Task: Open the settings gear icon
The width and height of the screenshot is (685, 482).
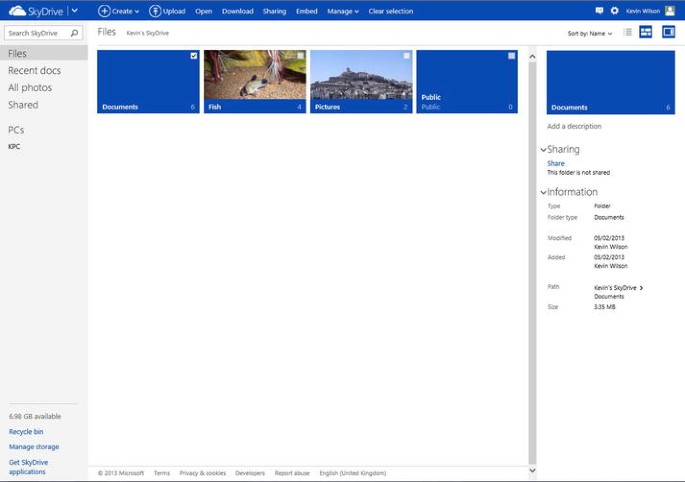Action: pyautogui.click(x=615, y=11)
